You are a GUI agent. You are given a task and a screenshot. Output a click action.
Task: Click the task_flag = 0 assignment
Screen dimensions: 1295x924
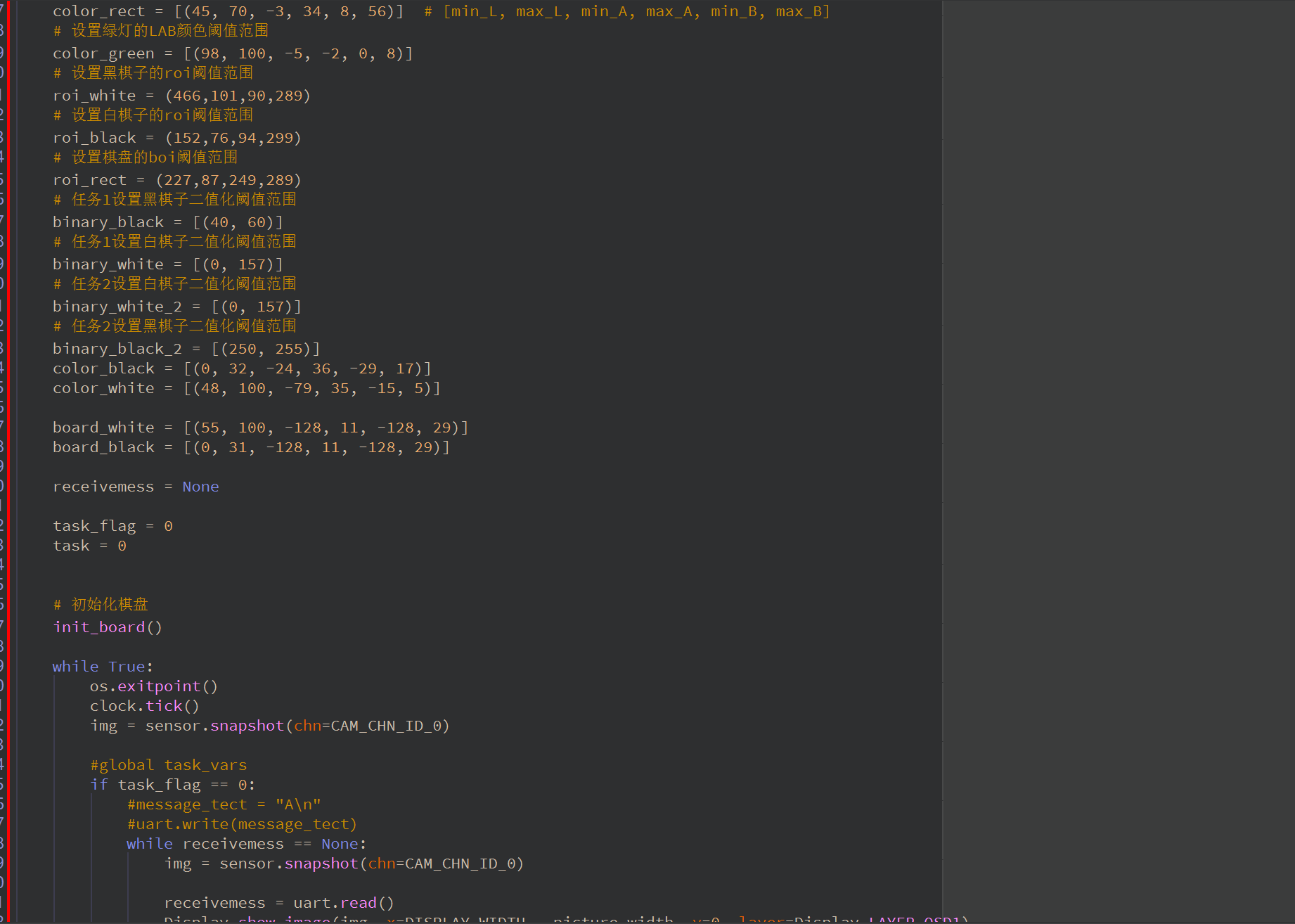(x=112, y=527)
